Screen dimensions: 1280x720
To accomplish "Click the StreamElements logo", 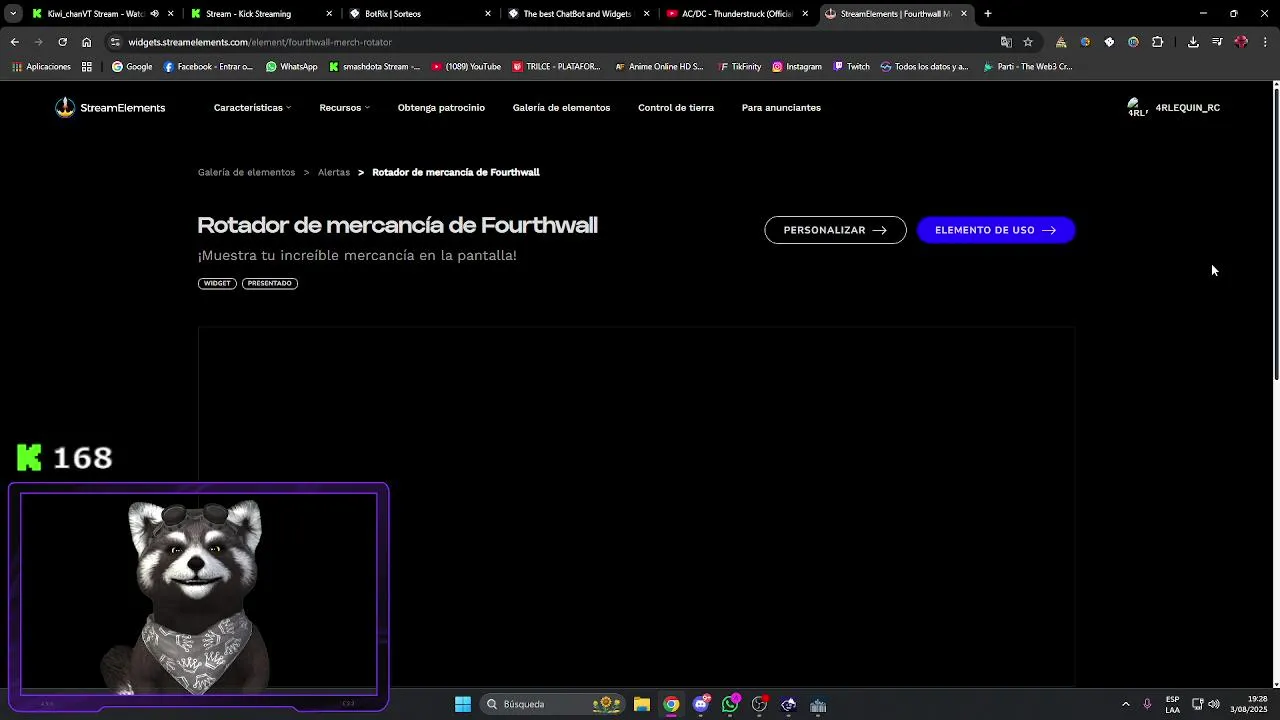I will pos(110,108).
